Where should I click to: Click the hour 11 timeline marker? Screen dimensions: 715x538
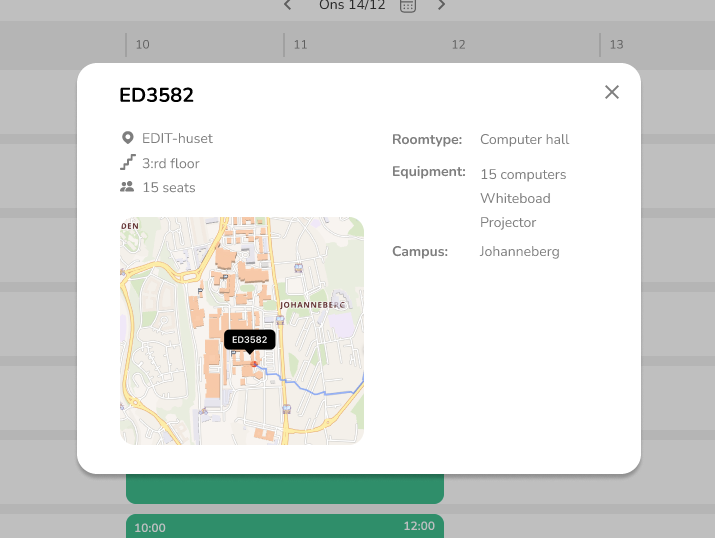click(x=300, y=45)
